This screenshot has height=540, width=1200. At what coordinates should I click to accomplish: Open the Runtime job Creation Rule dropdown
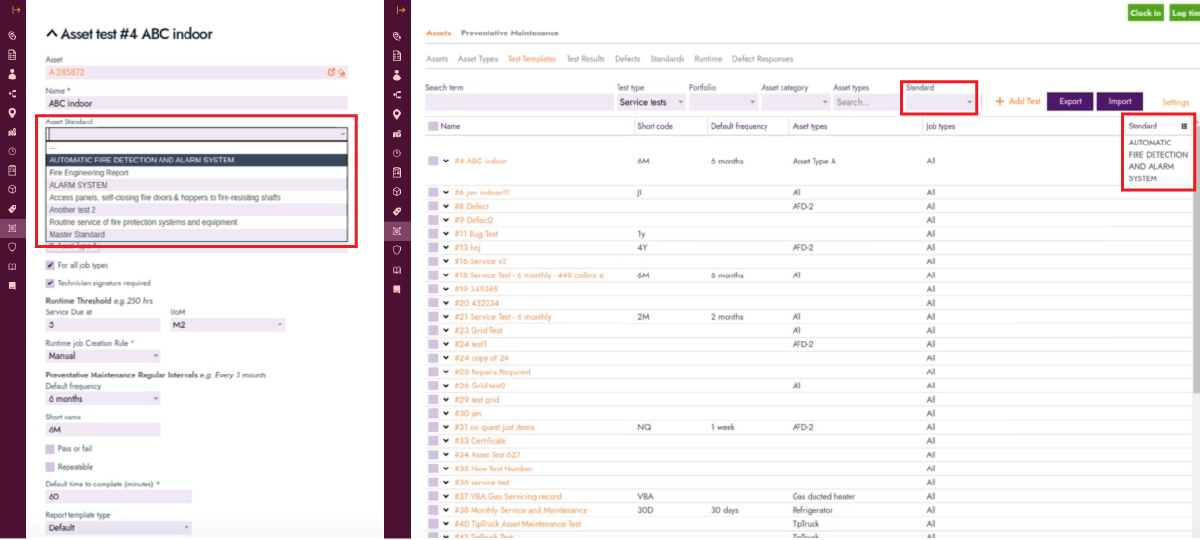pyautogui.click(x=103, y=355)
